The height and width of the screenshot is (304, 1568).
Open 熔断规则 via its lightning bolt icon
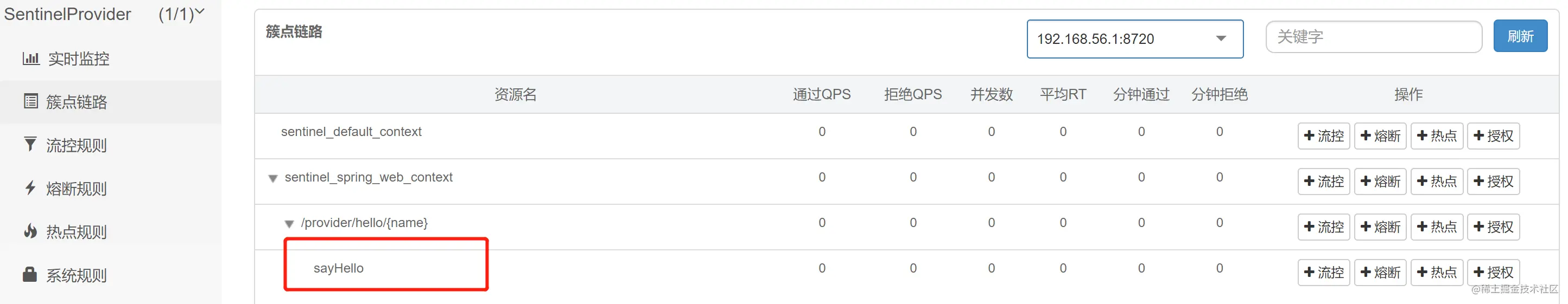click(30, 188)
